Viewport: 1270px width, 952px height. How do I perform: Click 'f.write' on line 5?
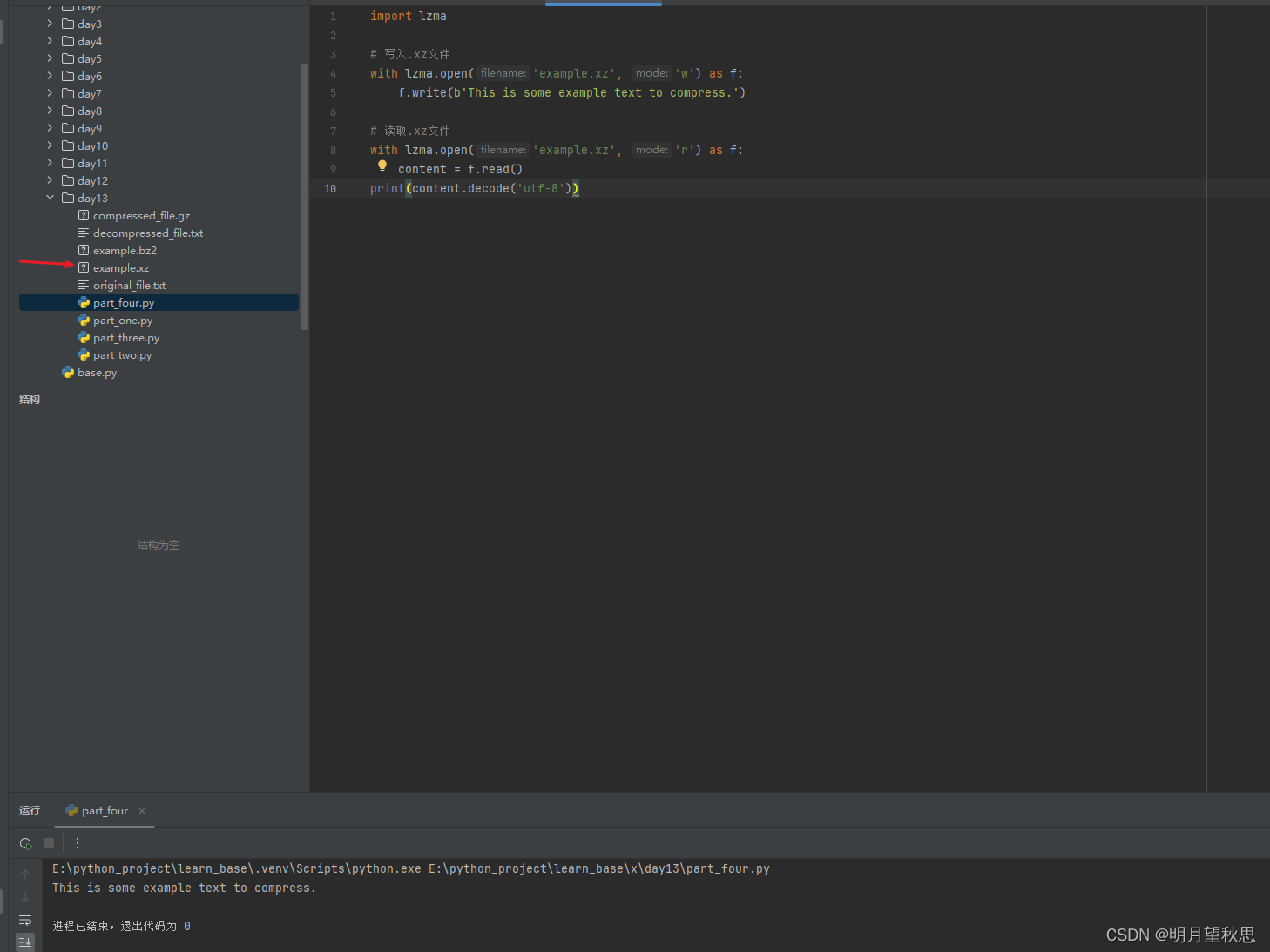(x=422, y=92)
